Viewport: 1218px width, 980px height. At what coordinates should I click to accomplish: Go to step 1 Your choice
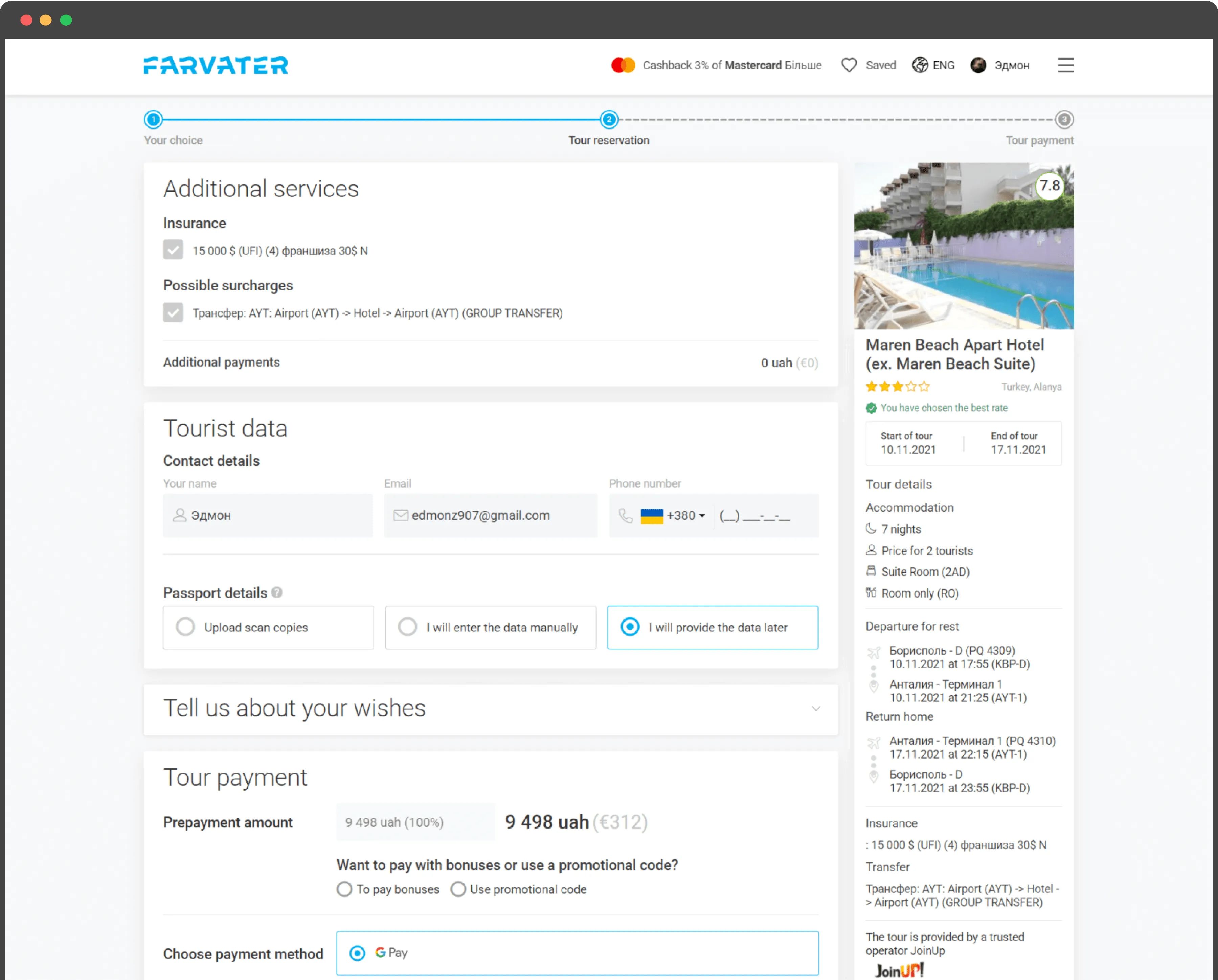pos(153,120)
